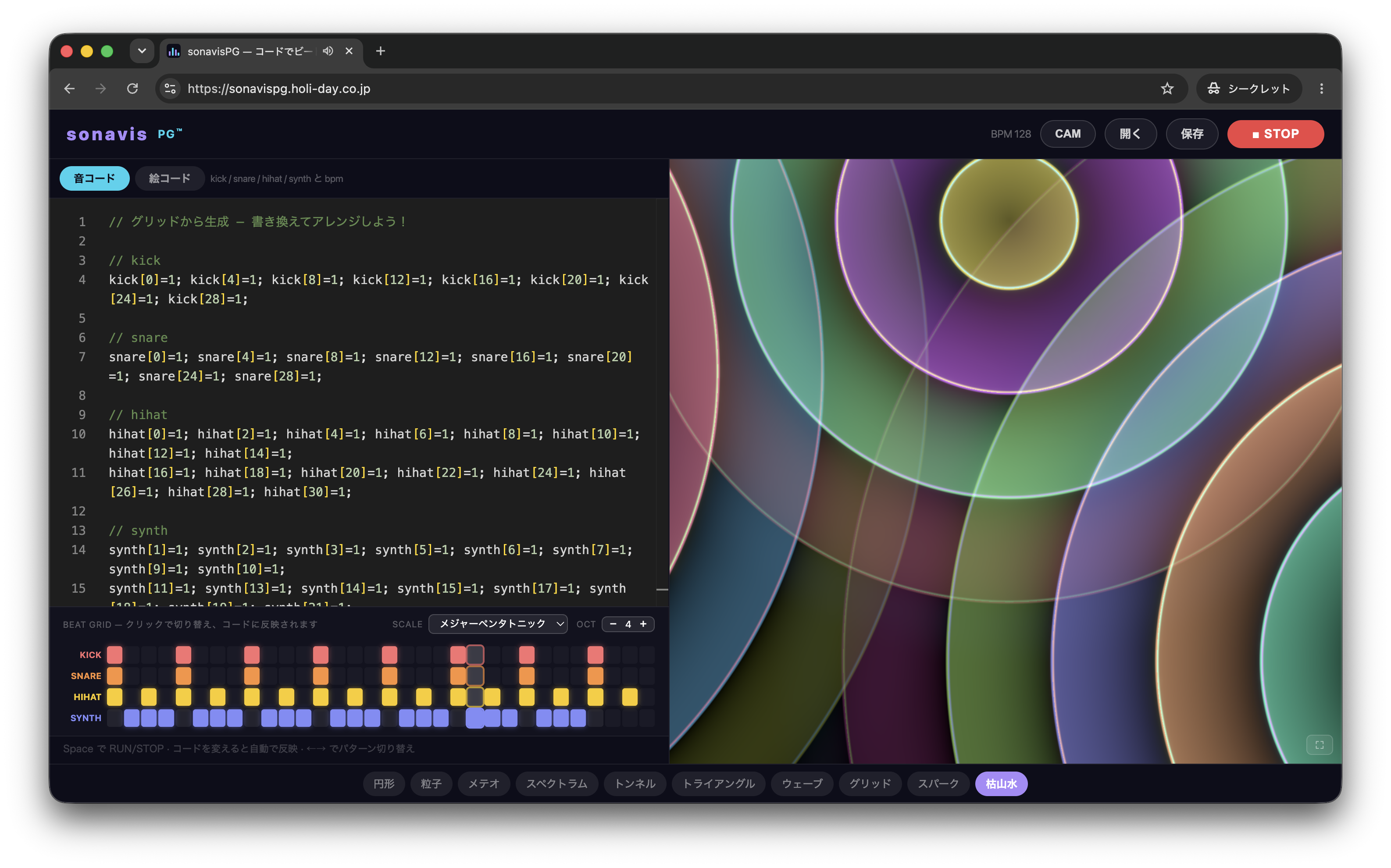Click the BPM 128 readout
1391x868 pixels.
pos(1011,134)
